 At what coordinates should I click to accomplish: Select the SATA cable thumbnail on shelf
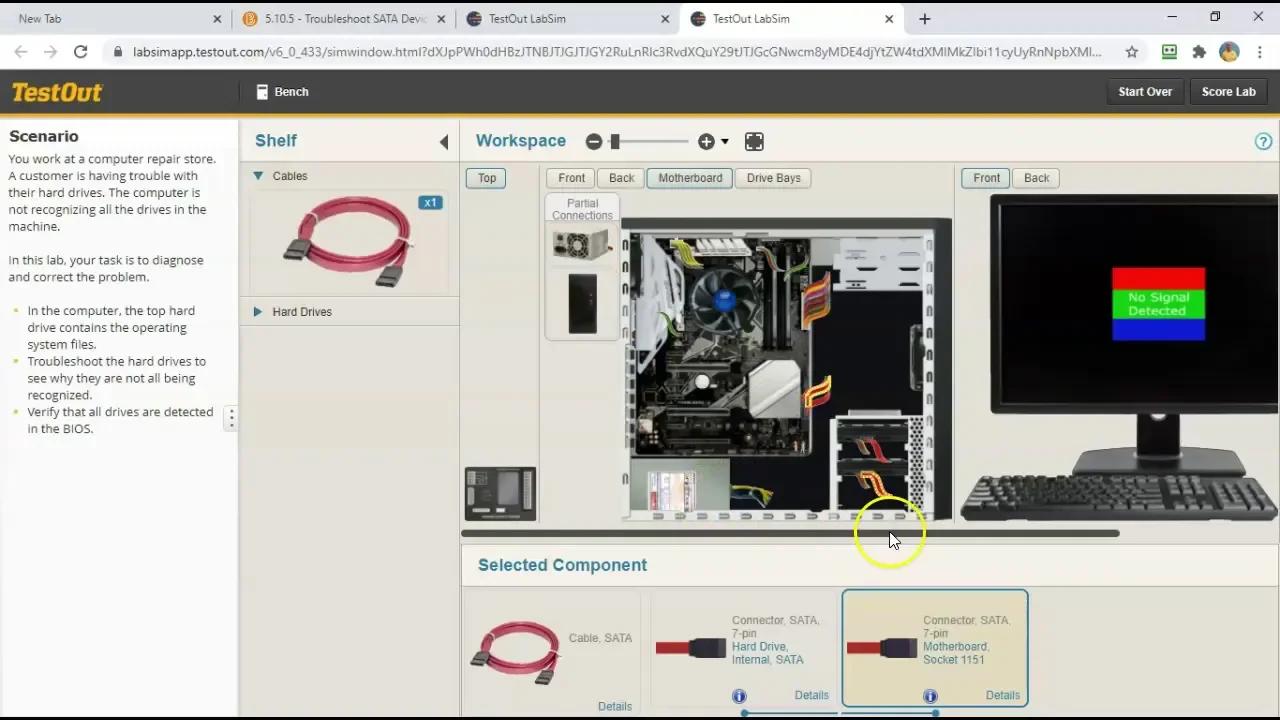click(x=348, y=242)
